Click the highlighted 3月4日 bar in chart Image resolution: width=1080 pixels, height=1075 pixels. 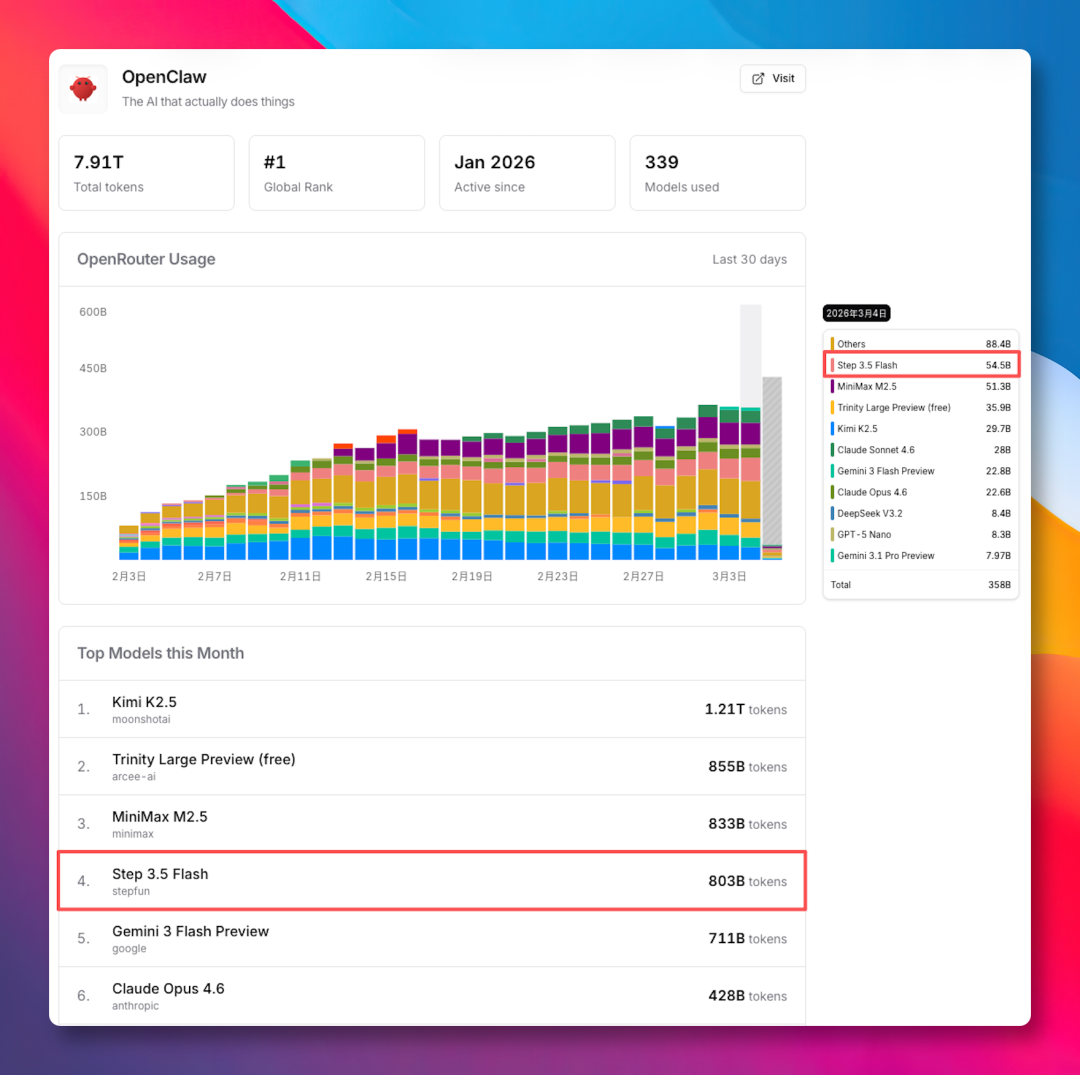pos(750,483)
